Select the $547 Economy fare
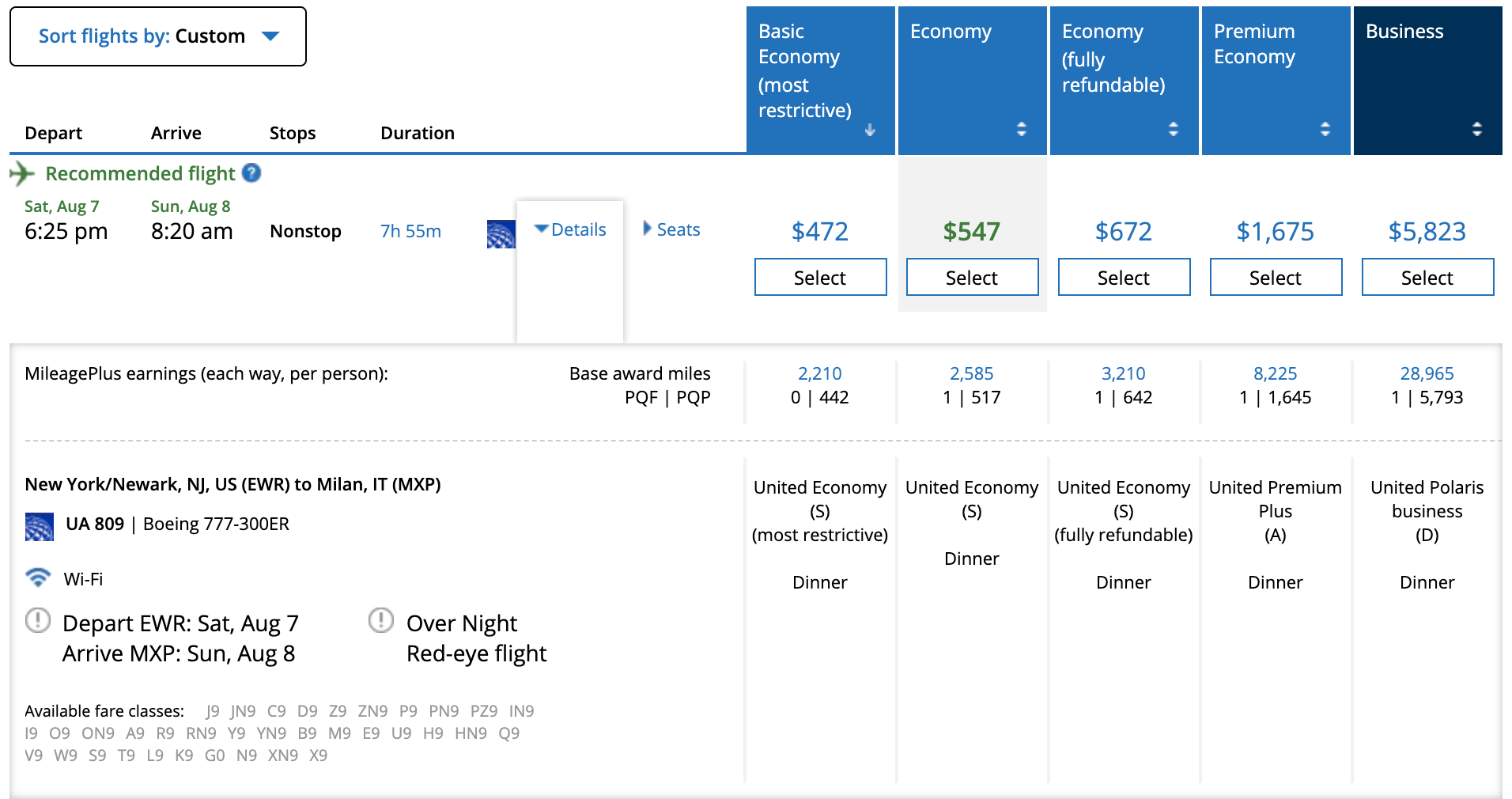The height and width of the screenshot is (799, 1512). [x=972, y=278]
